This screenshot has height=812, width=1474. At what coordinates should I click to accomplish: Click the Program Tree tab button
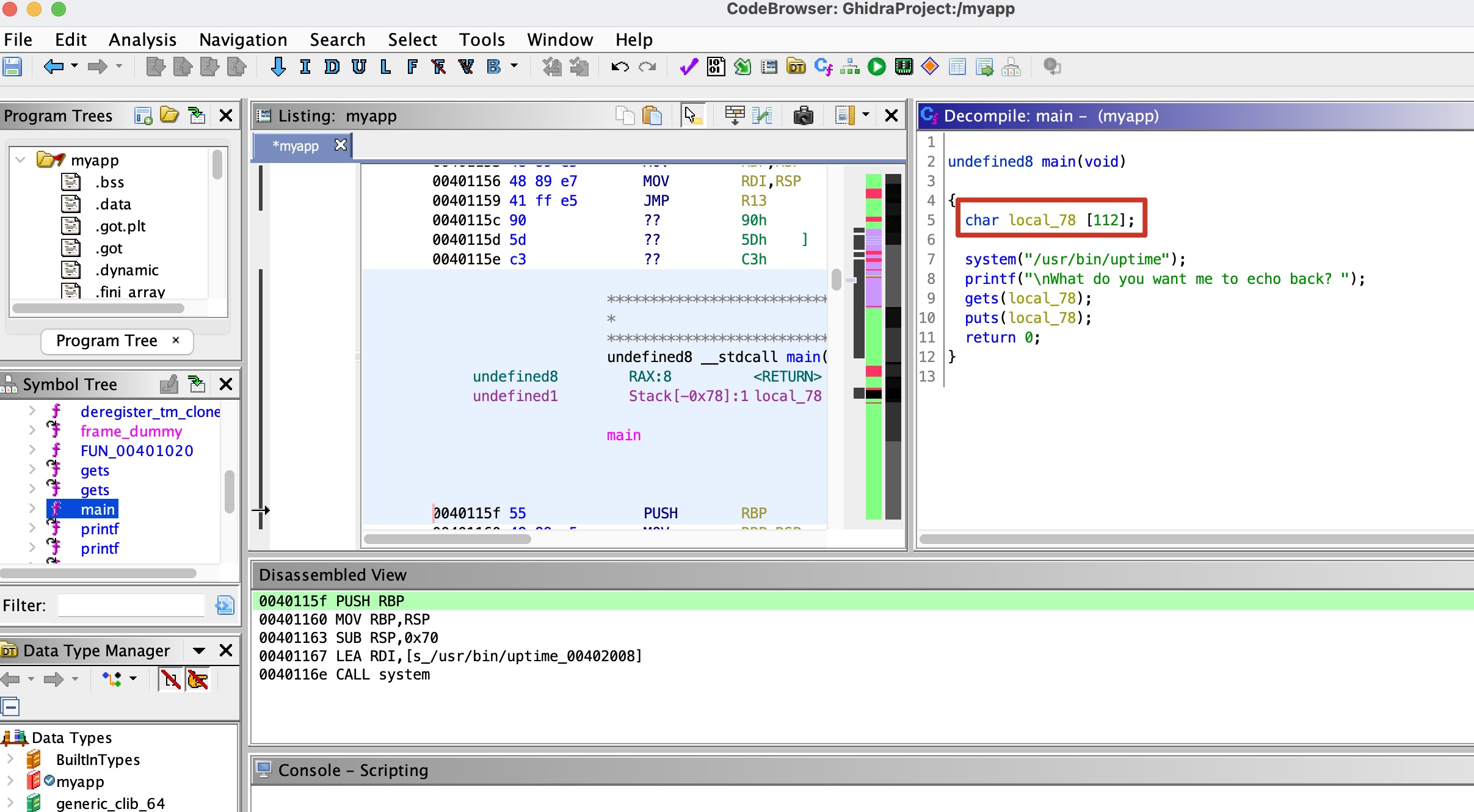[107, 341]
